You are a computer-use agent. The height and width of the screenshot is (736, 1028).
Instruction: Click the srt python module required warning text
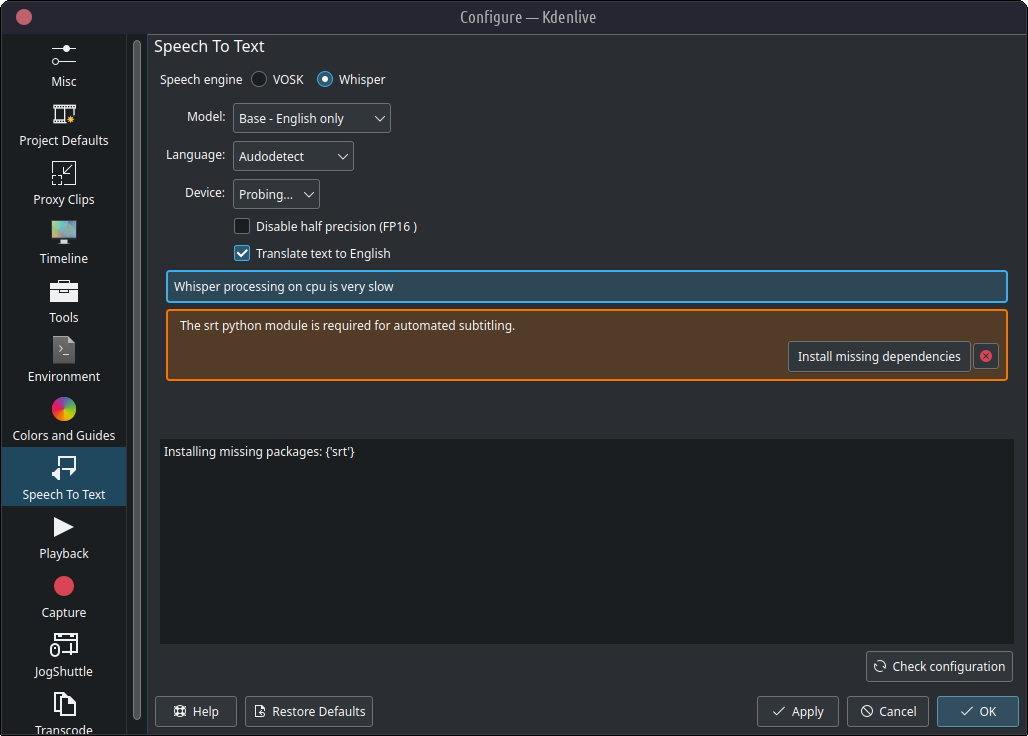click(347, 326)
